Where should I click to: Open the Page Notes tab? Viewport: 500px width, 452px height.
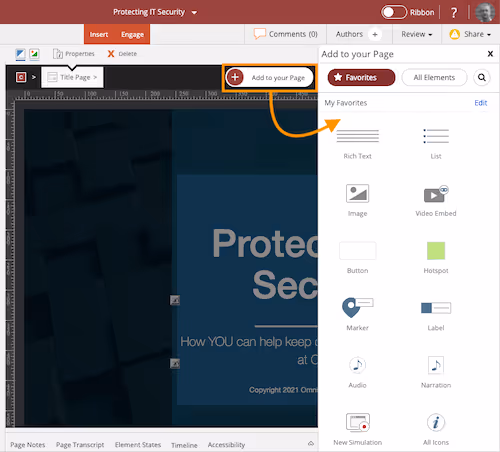click(x=27, y=445)
